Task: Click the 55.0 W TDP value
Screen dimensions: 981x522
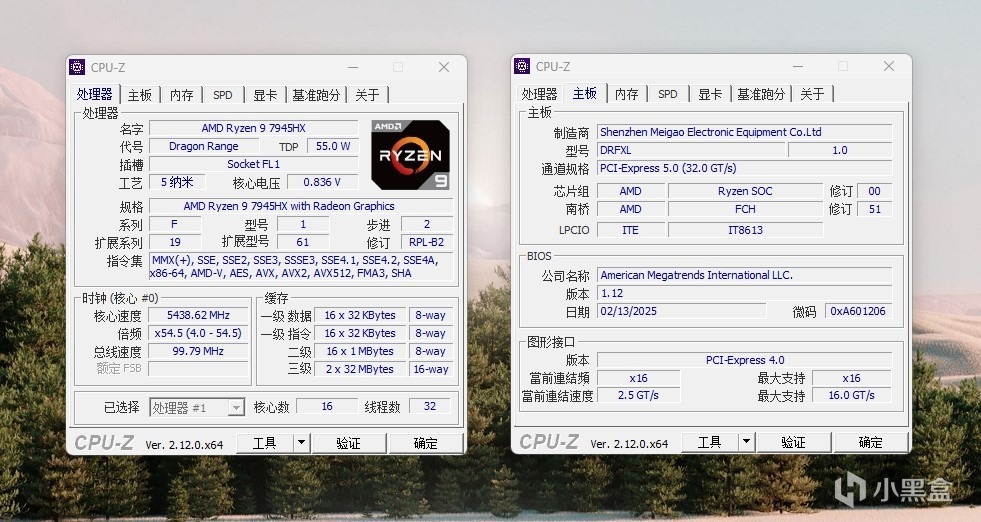Action: click(333, 146)
